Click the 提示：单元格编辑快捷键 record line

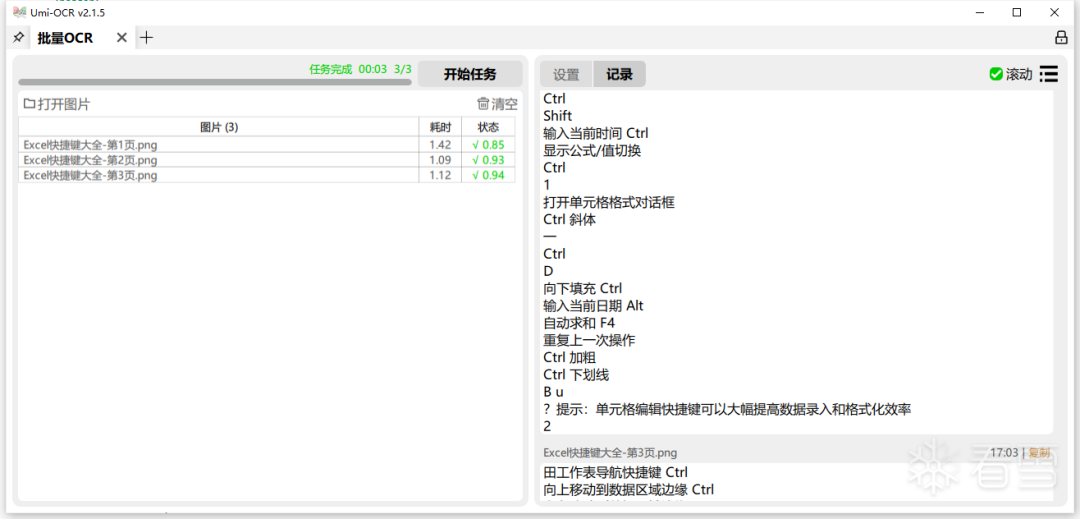click(x=727, y=409)
